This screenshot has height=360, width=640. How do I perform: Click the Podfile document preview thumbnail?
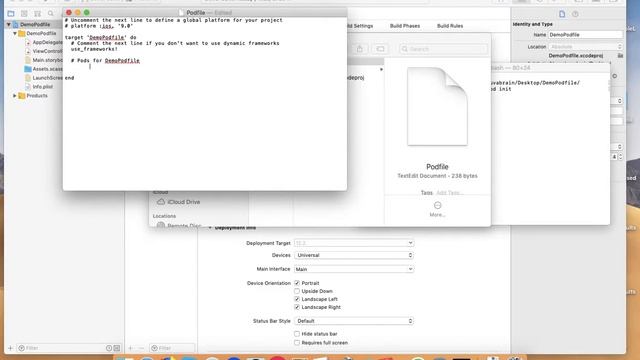tap(437, 106)
